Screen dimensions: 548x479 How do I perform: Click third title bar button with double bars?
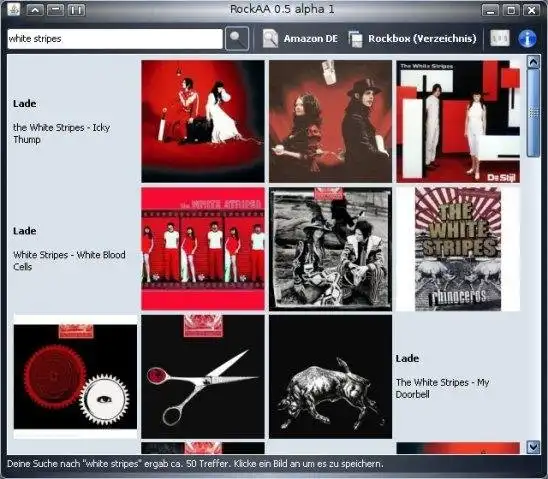[76, 10]
